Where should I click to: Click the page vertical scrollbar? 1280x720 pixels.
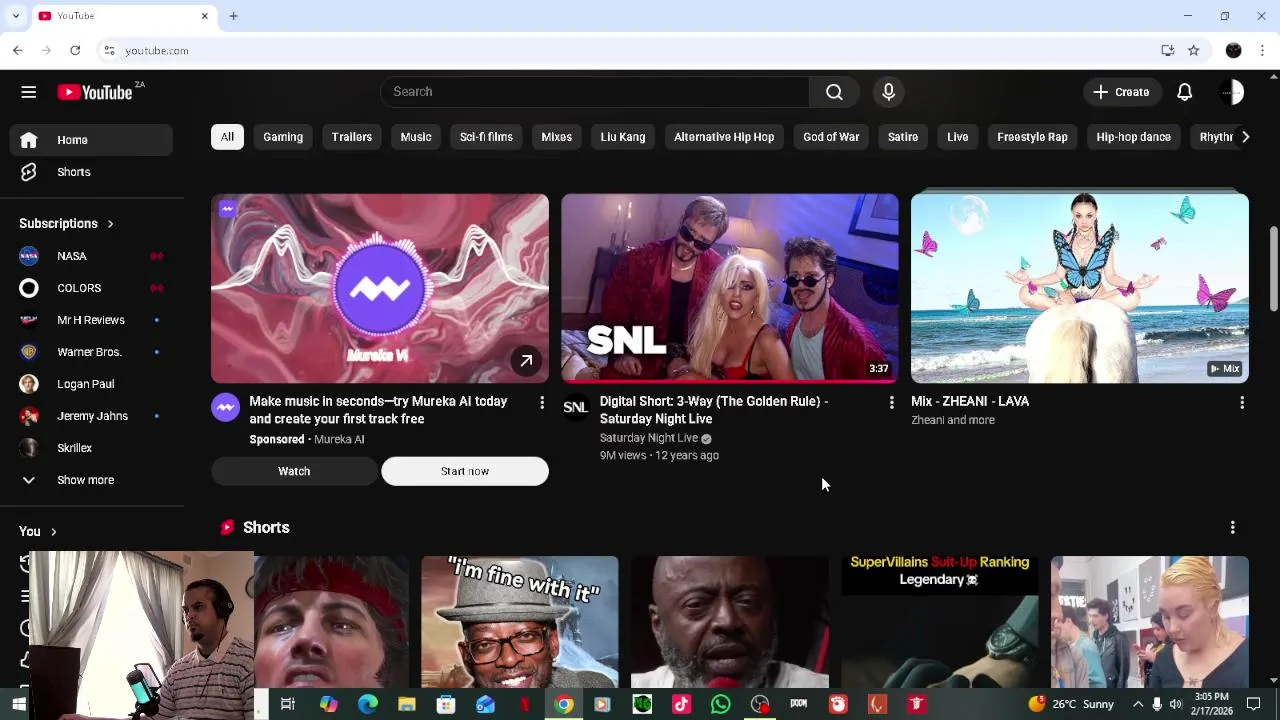(1273, 270)
